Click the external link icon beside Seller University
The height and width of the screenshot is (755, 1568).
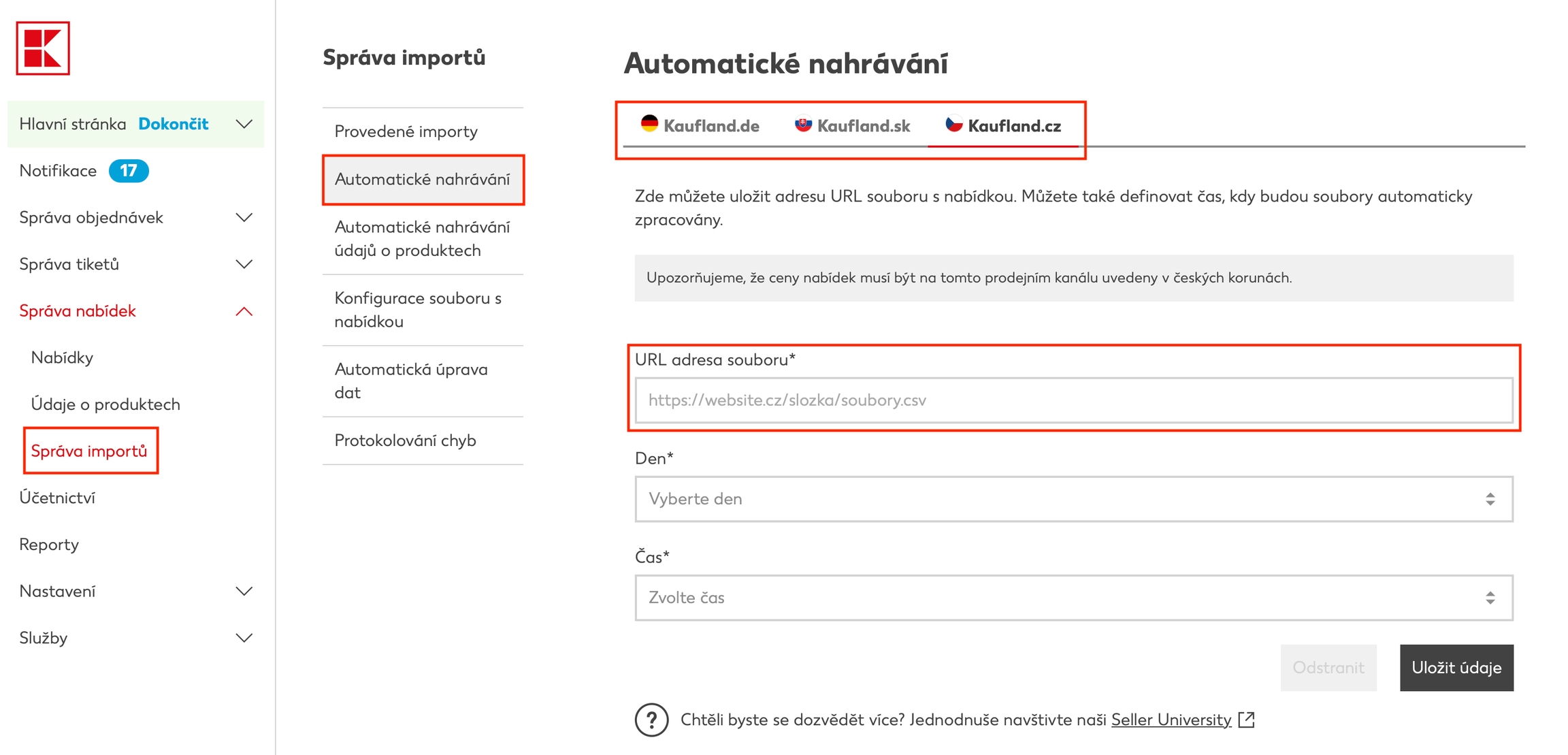point(1246,720)
